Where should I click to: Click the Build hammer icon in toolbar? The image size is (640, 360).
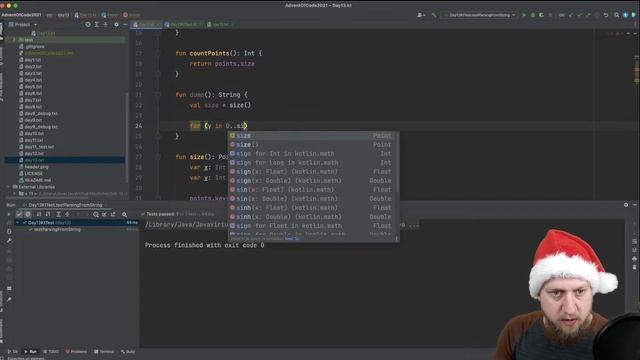click(x=434, y=15)
